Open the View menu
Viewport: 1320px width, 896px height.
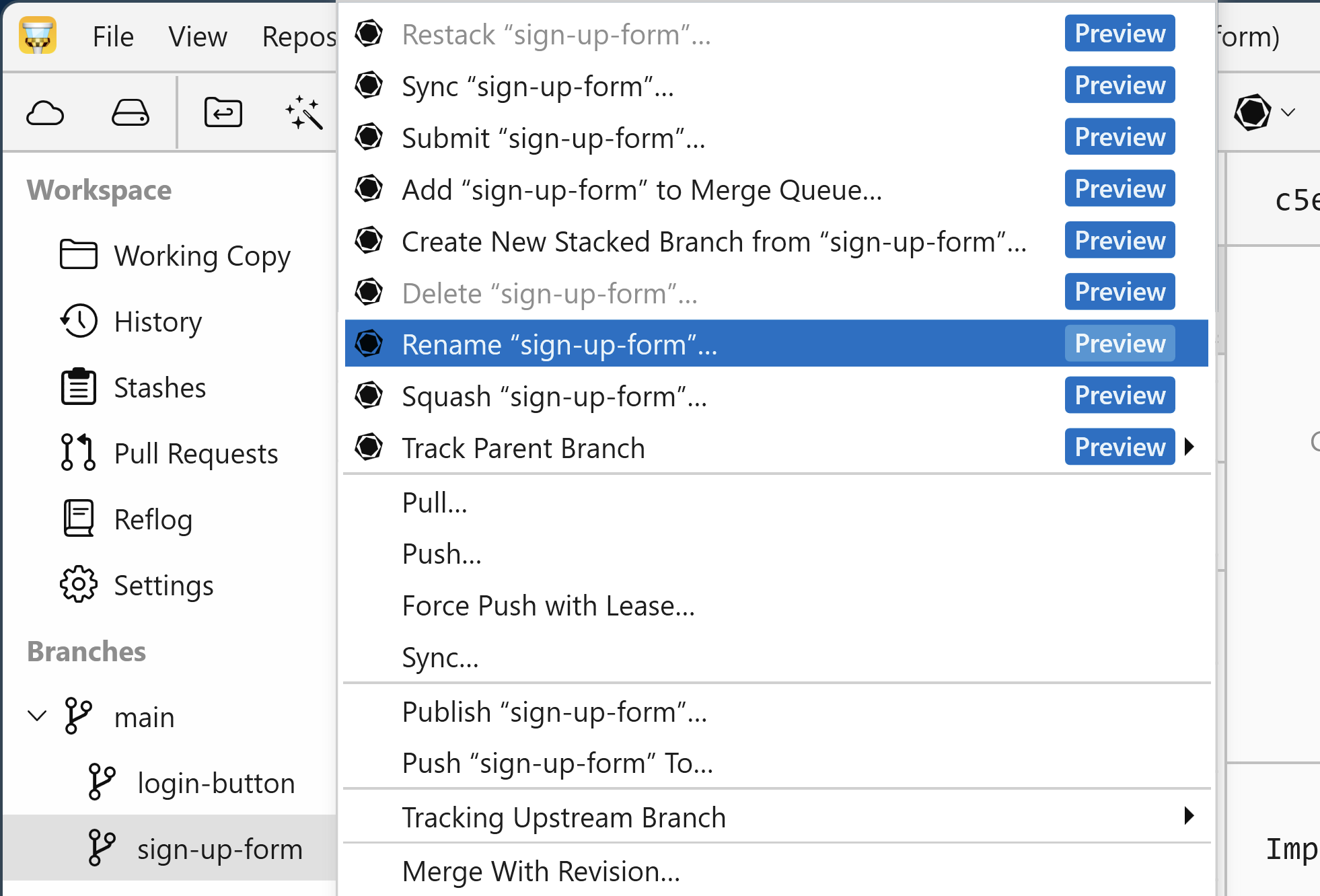tap(197, 37)
